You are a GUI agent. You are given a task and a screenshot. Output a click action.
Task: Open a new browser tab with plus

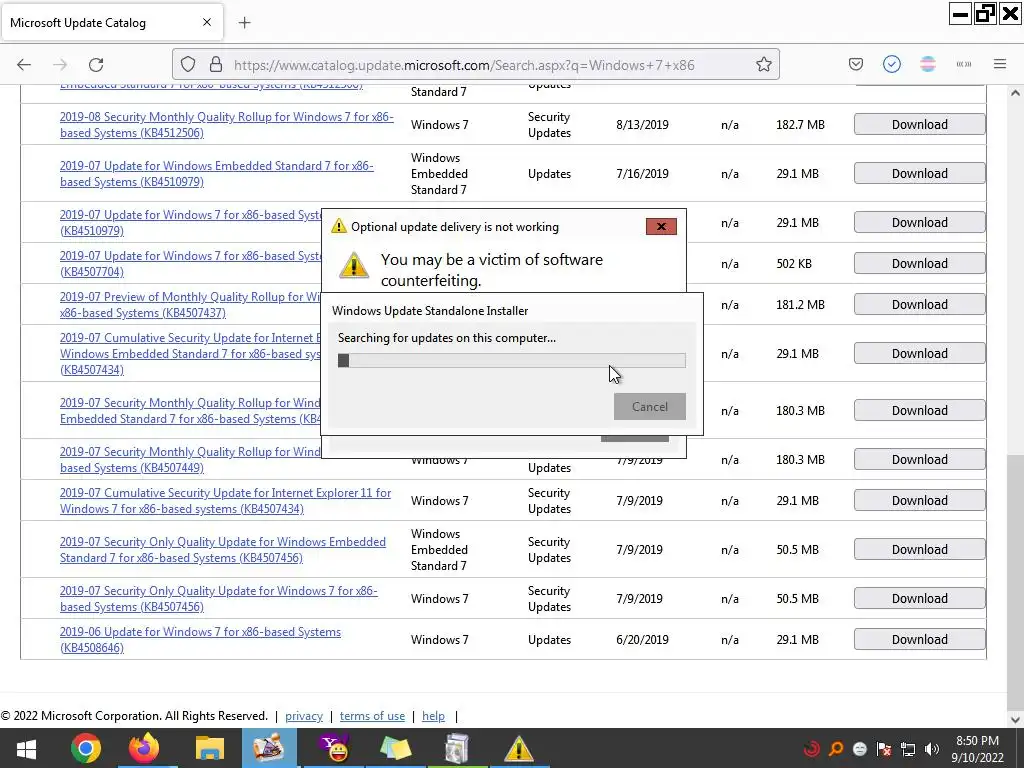coord(244,23)
